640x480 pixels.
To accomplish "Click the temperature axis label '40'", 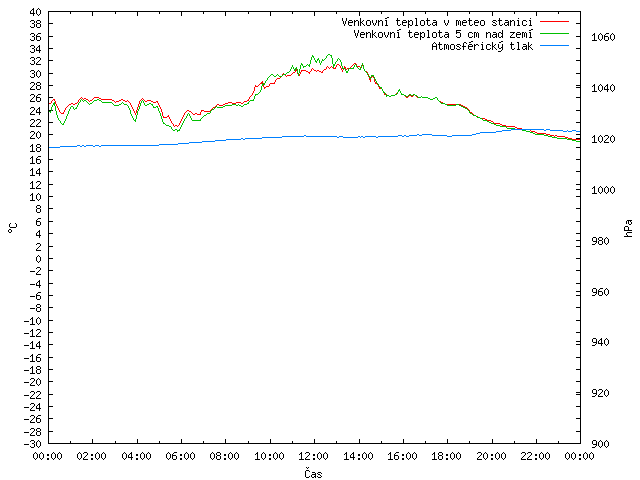I will pyautogui.click(x=36, y=12).
